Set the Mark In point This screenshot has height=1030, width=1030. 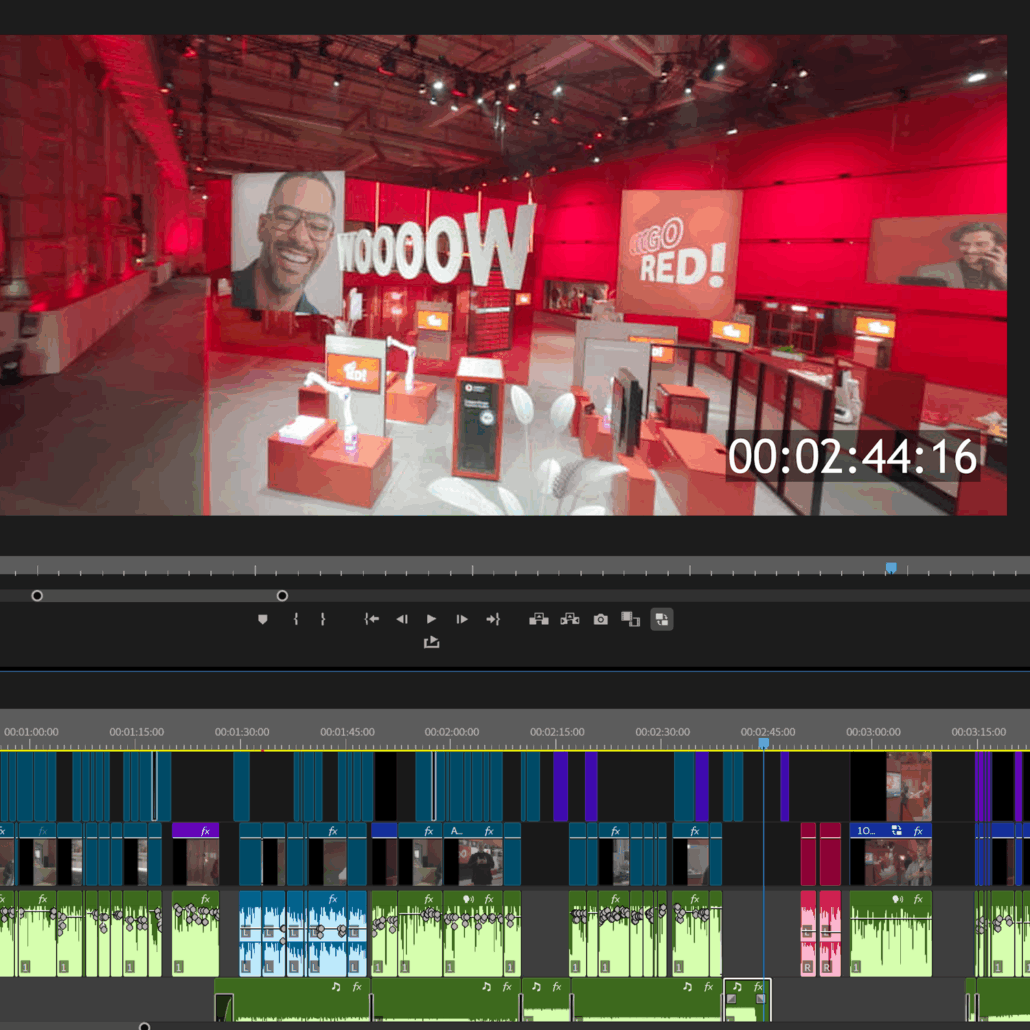coord(296,619)
